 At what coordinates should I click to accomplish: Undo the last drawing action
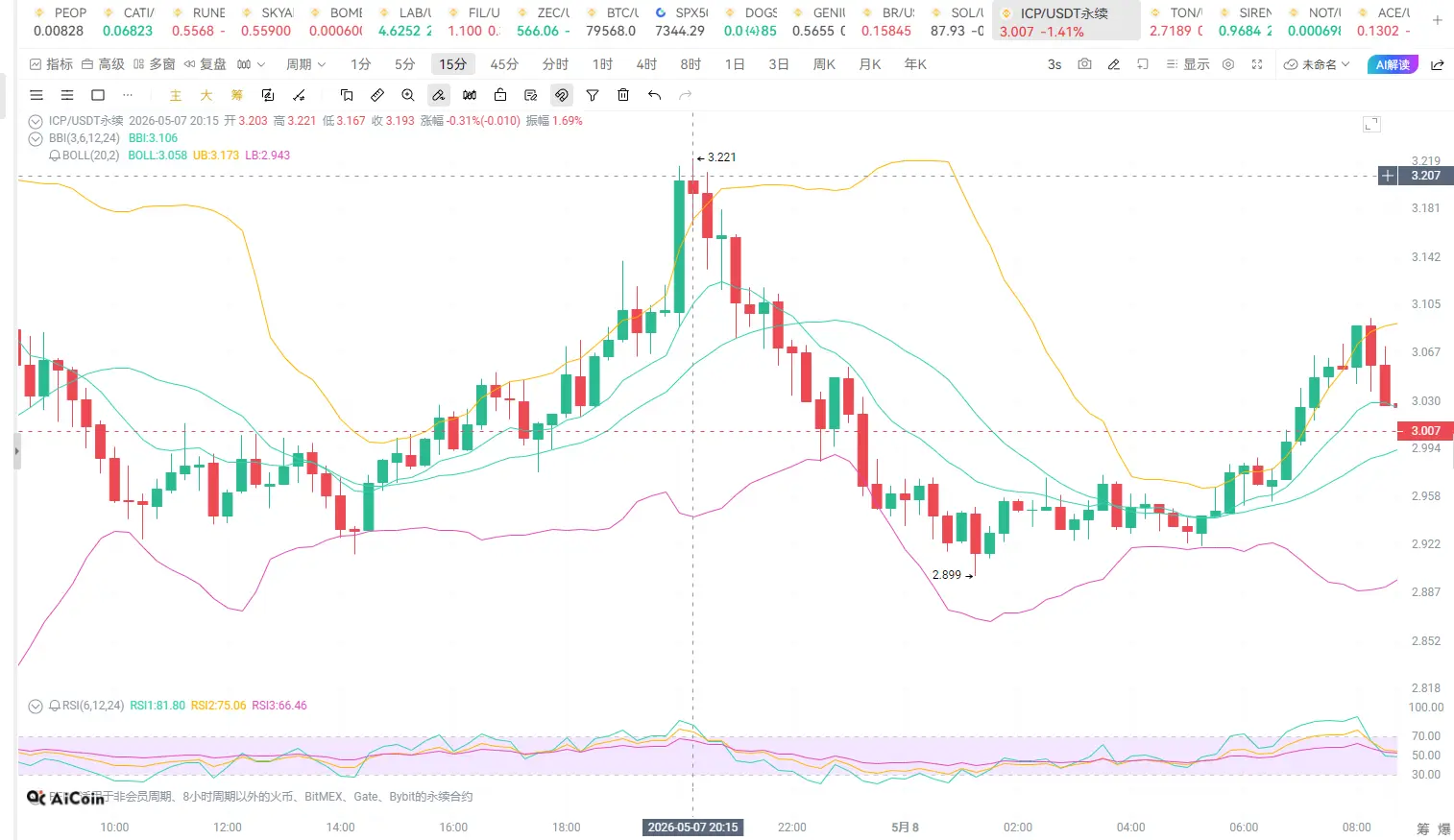pyautogui.click(x=654, y=95)
